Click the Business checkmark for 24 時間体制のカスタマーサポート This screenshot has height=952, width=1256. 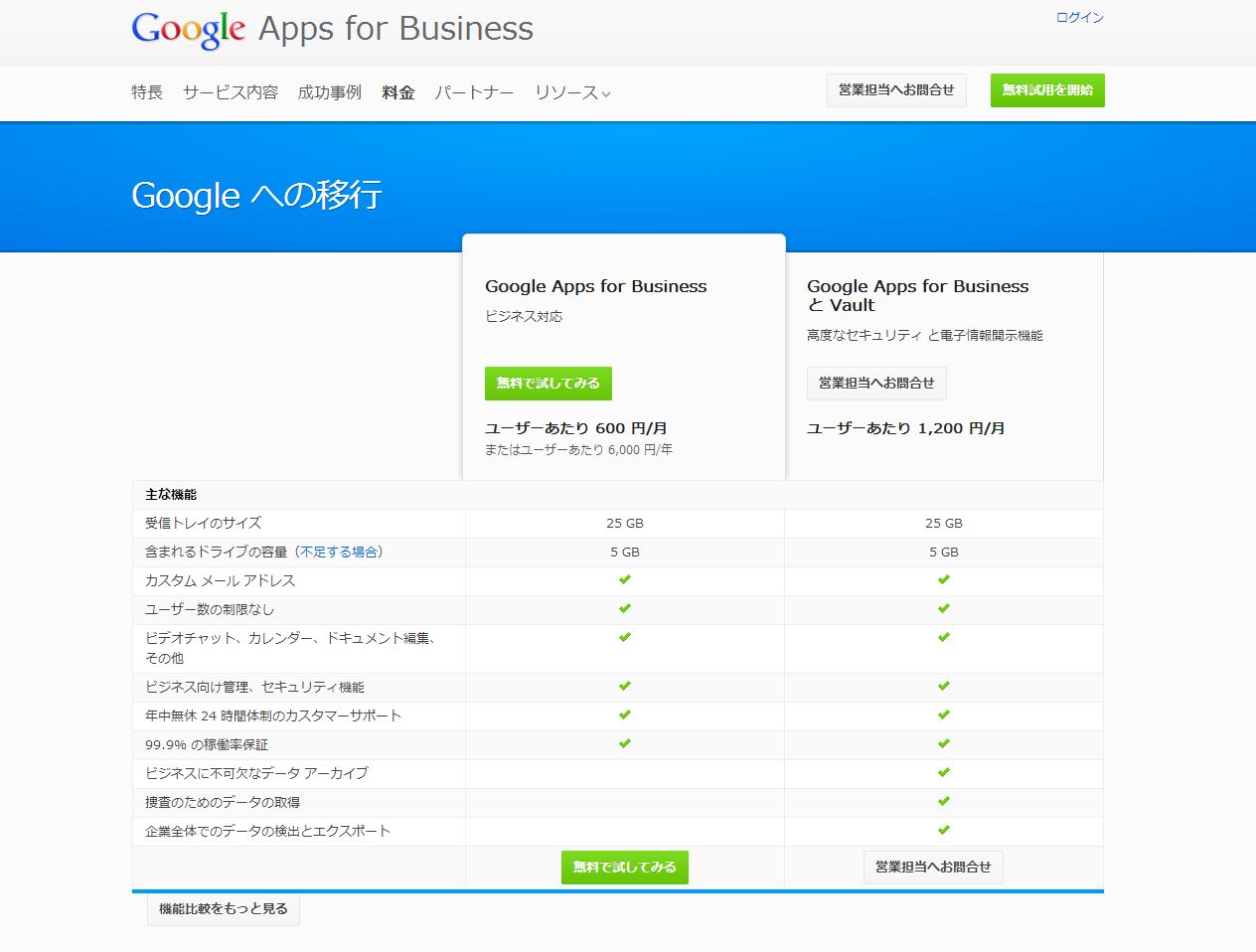[x=625, y=714]
